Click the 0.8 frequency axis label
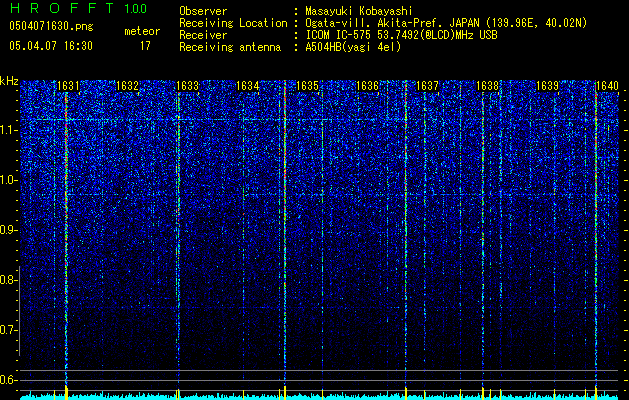The image size is (629, 400). [8, 280]
